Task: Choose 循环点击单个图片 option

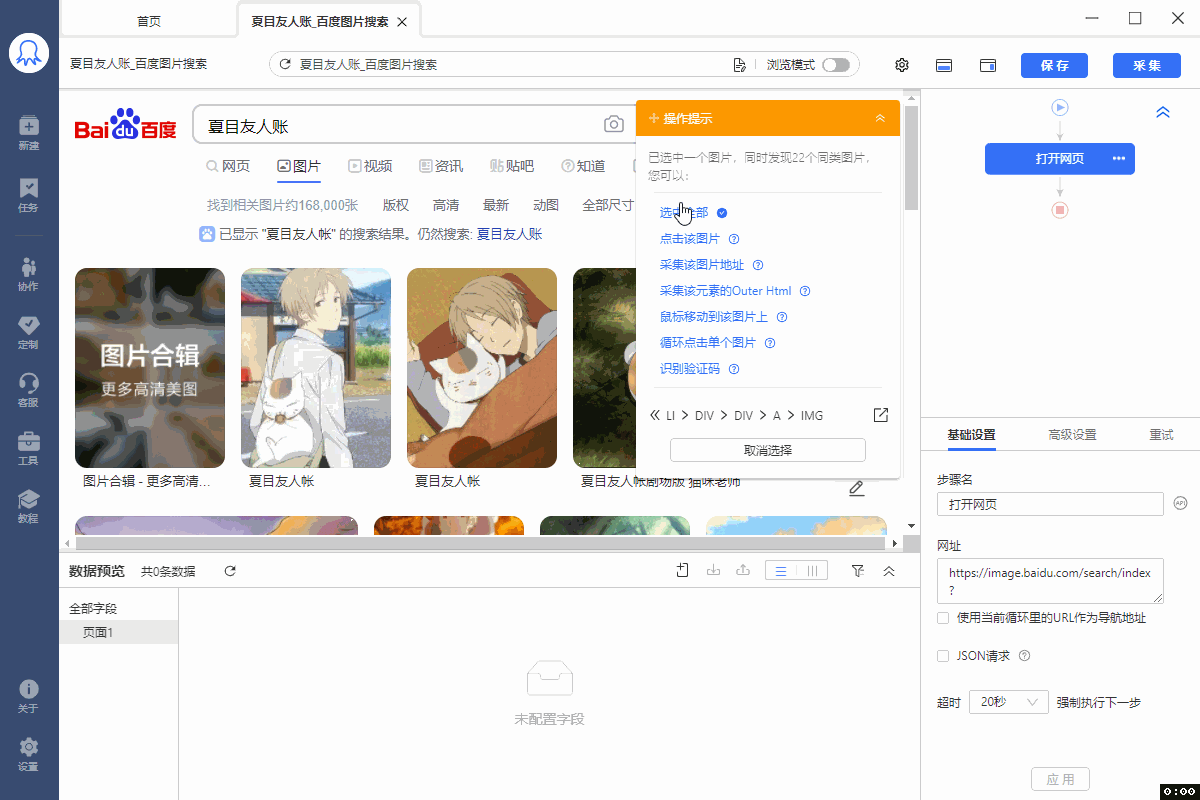Action: [708, 343]
